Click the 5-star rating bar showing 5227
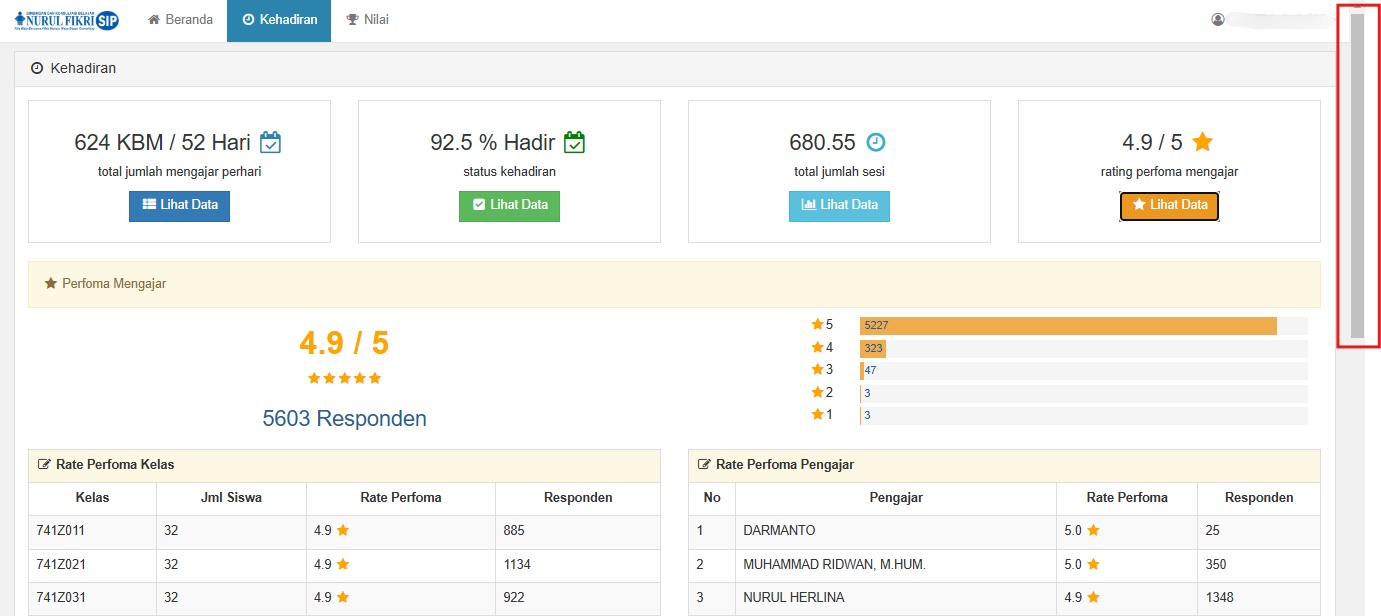This screenshot has width=1381, height=616. click(x=1067, y=325)
